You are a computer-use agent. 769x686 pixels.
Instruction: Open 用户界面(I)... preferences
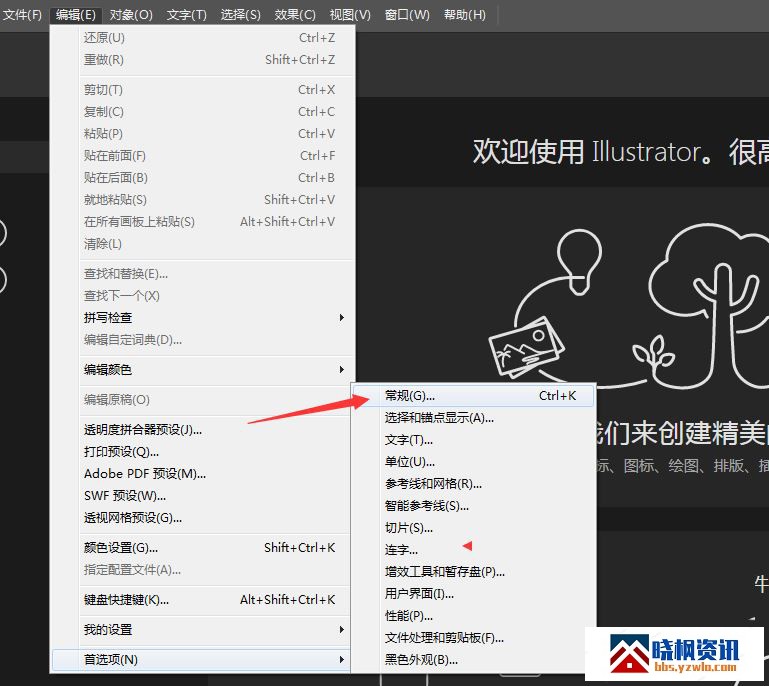[419, 594]
